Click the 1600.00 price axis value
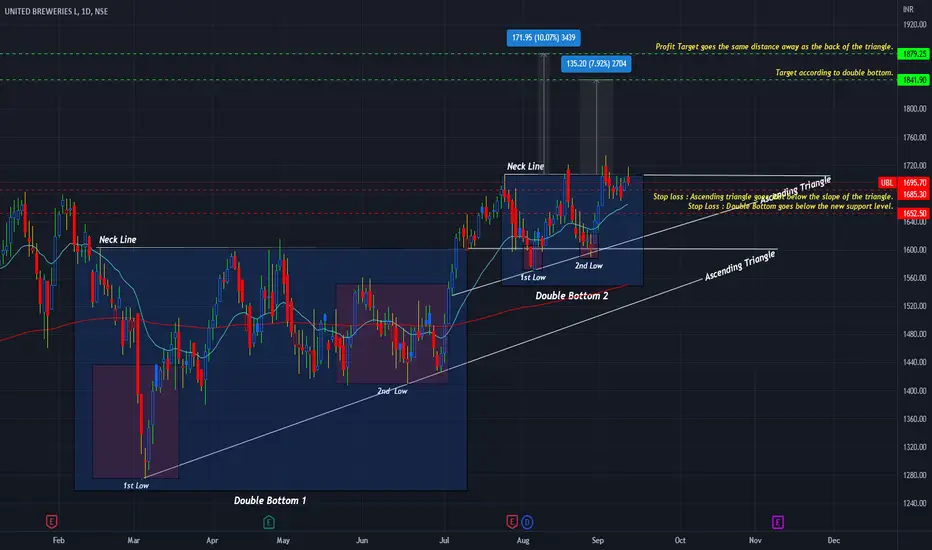The height and width of the screenshot is (550, 932). pyautogui.click(x=915, y=250)
